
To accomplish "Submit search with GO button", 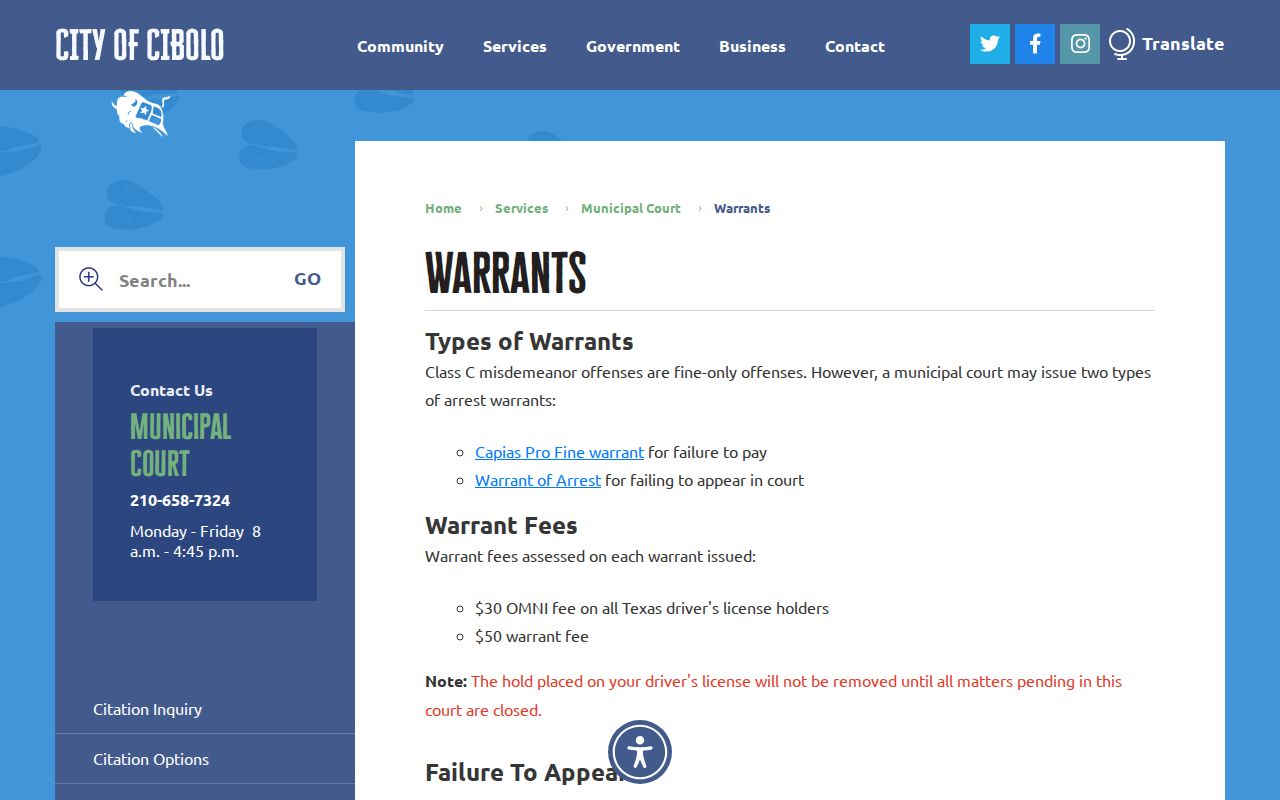I will coord(307,279).
